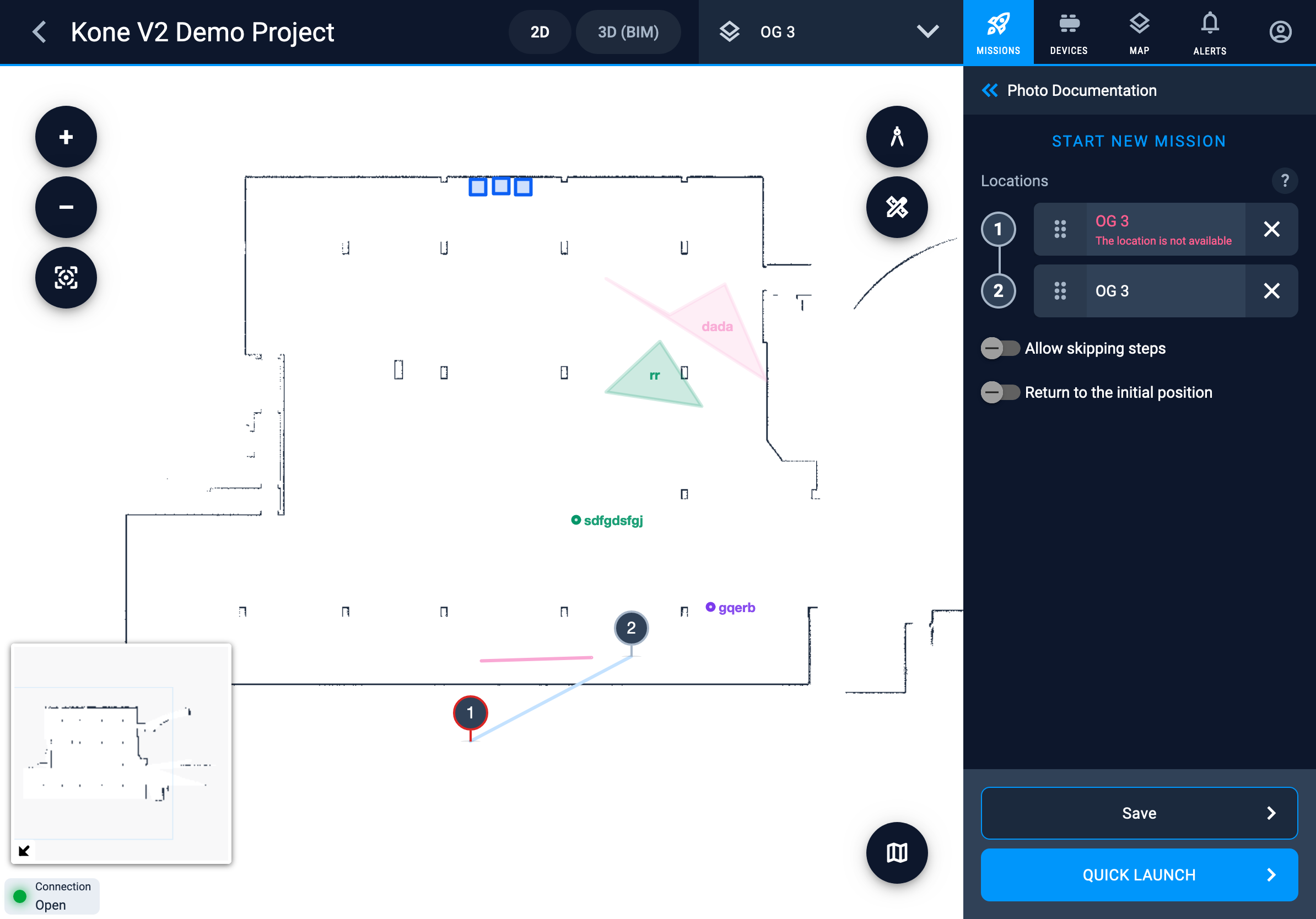Open the Devices tab
This screenshot has height=919, width=1316.
[1069, 32]
